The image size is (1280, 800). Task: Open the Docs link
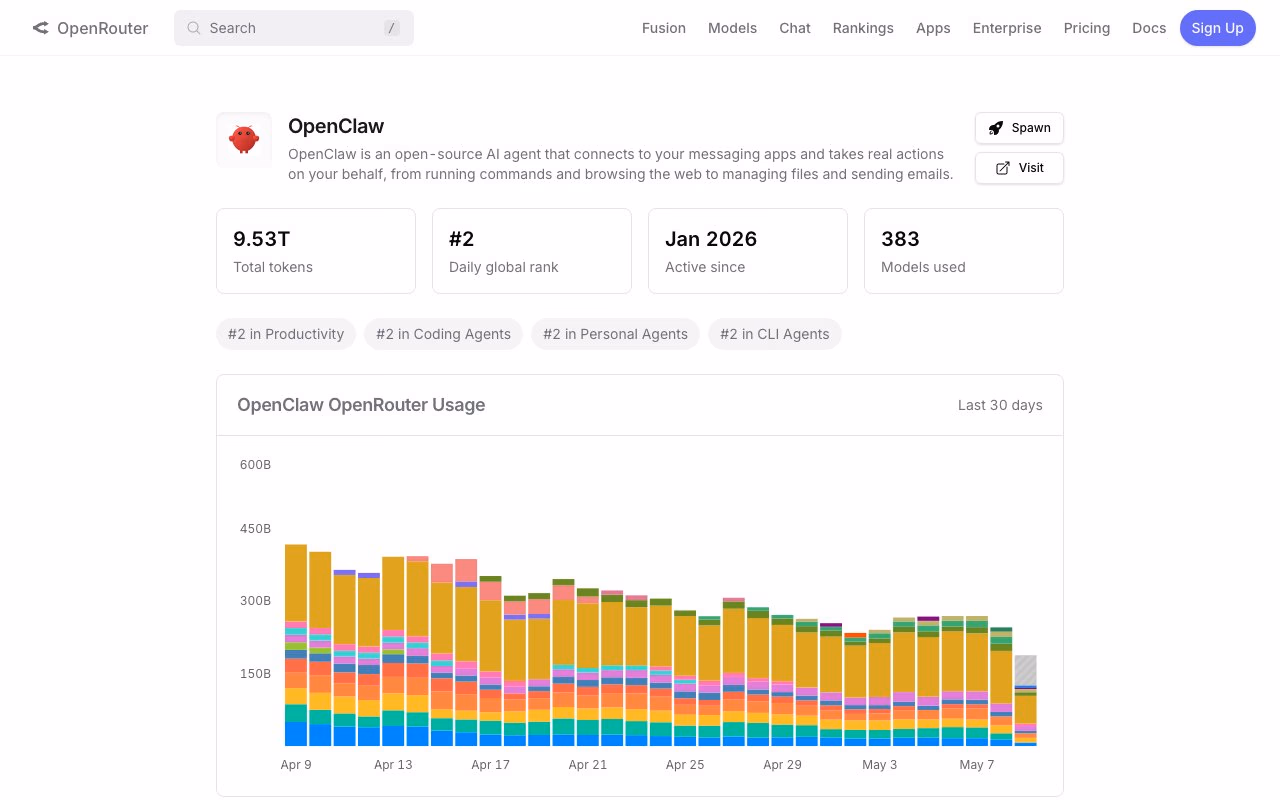click(x=1149, y=28)
